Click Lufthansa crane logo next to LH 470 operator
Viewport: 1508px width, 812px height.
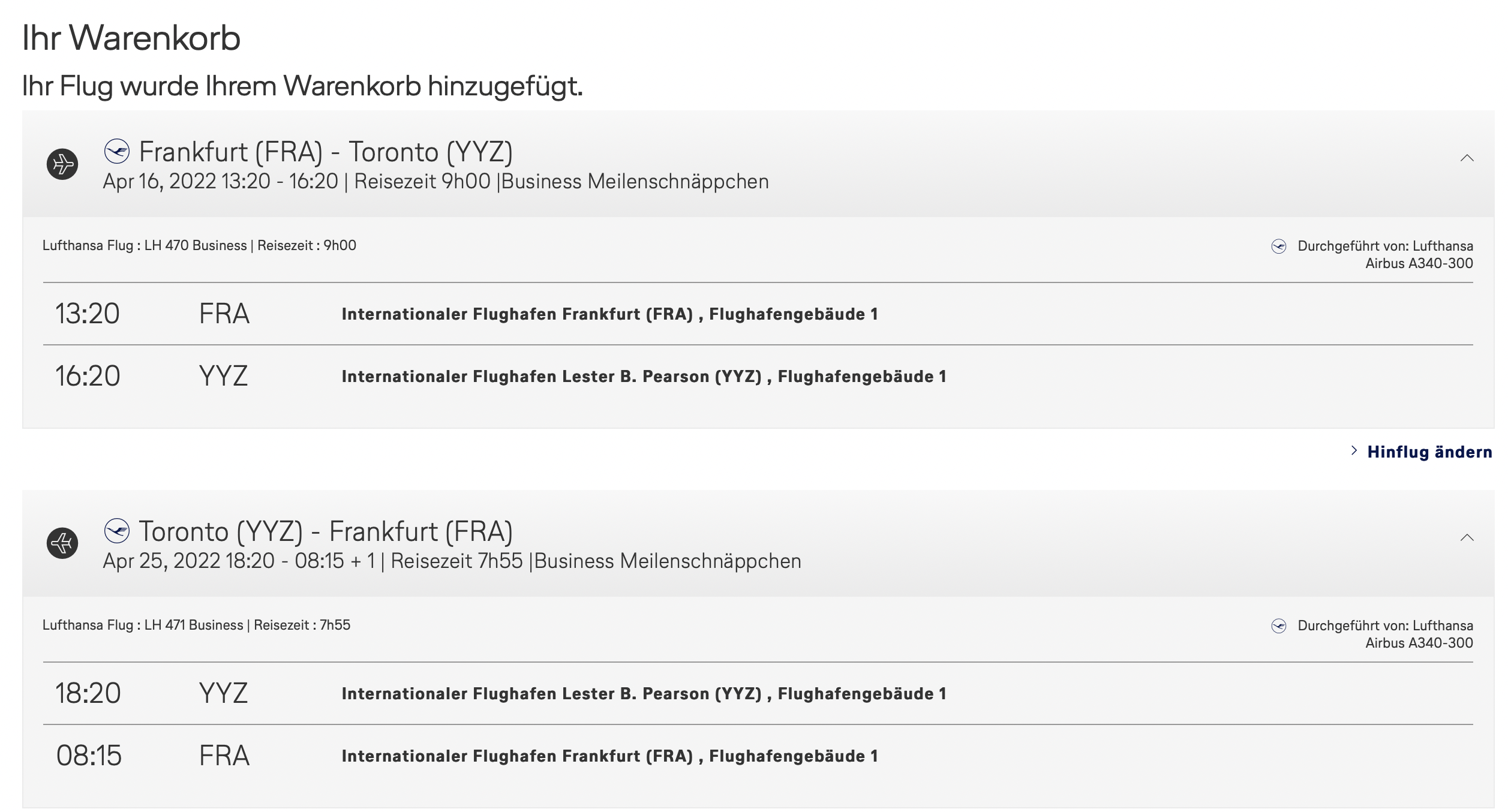coord(1278,246)
